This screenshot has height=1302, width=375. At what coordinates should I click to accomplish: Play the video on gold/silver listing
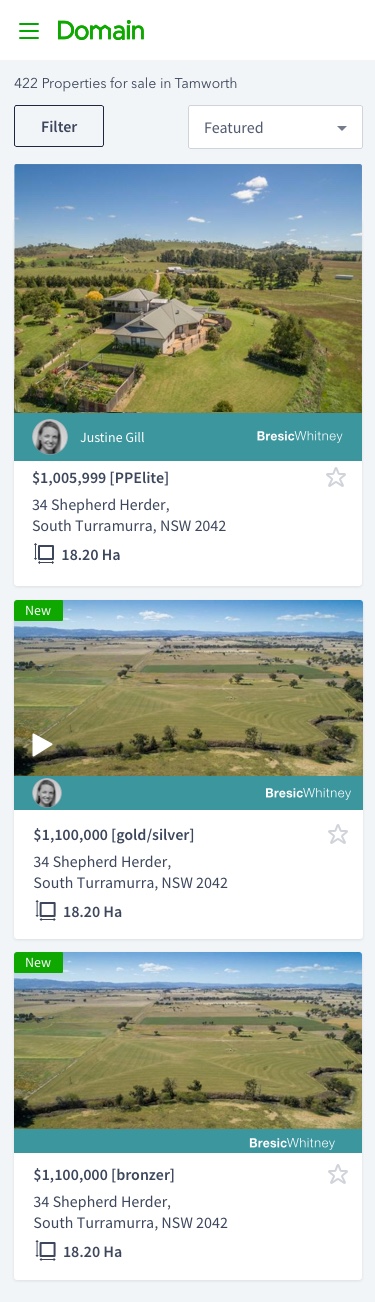tap(42, 744)
